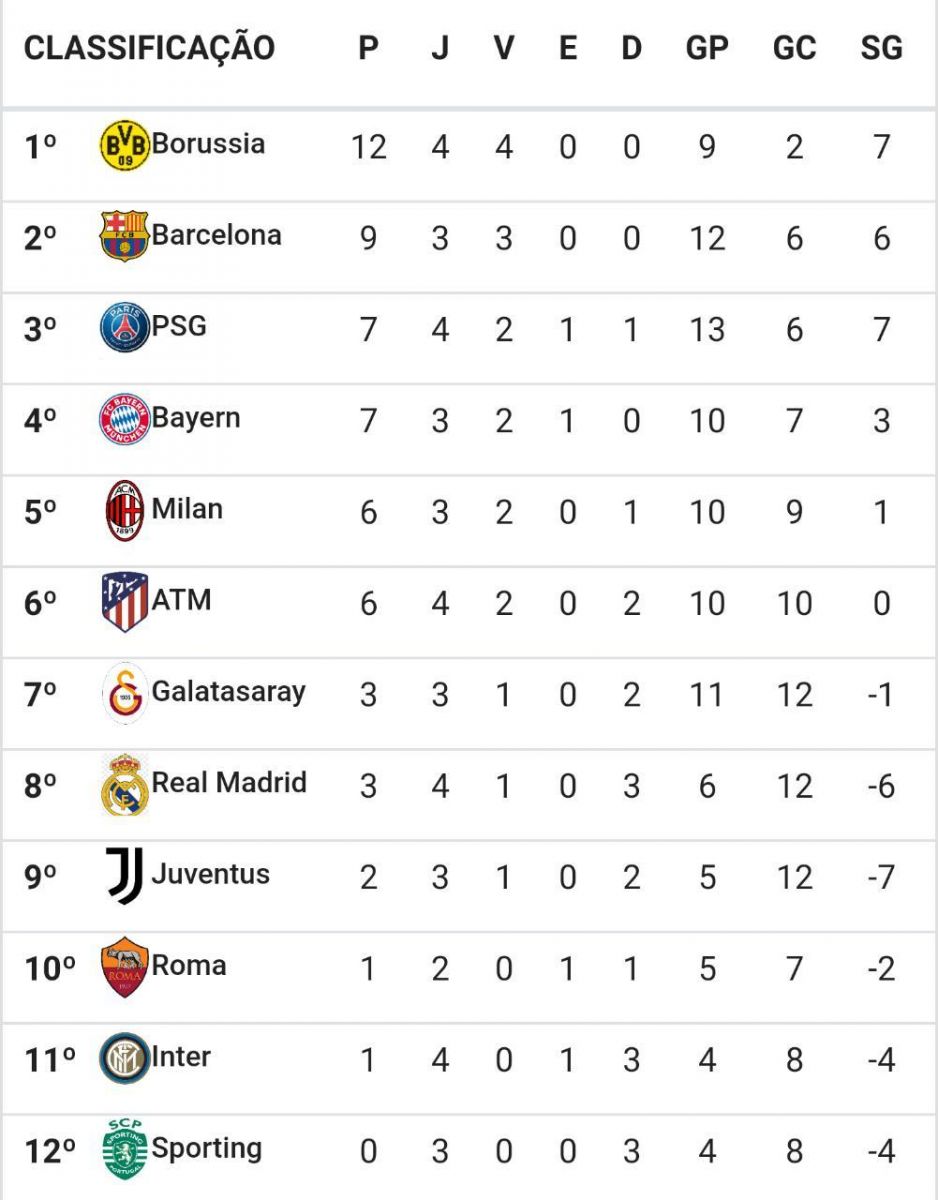Open the Borussia team name
This screenshot has width=938, height=1200.
pyautogui.click(x=208, y=143)
